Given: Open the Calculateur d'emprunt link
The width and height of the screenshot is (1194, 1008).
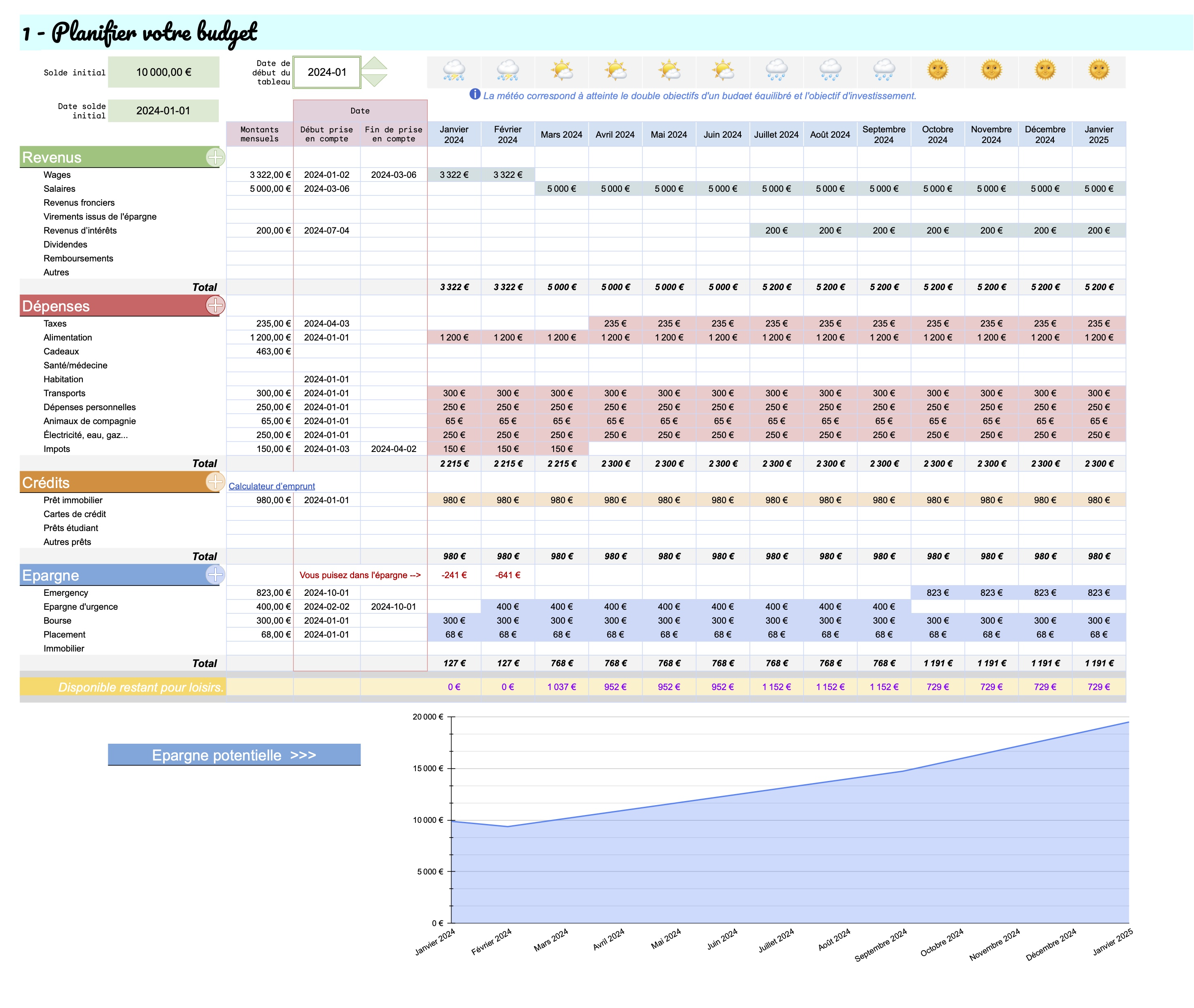Looking at the screenshot, I should point(271,486).
